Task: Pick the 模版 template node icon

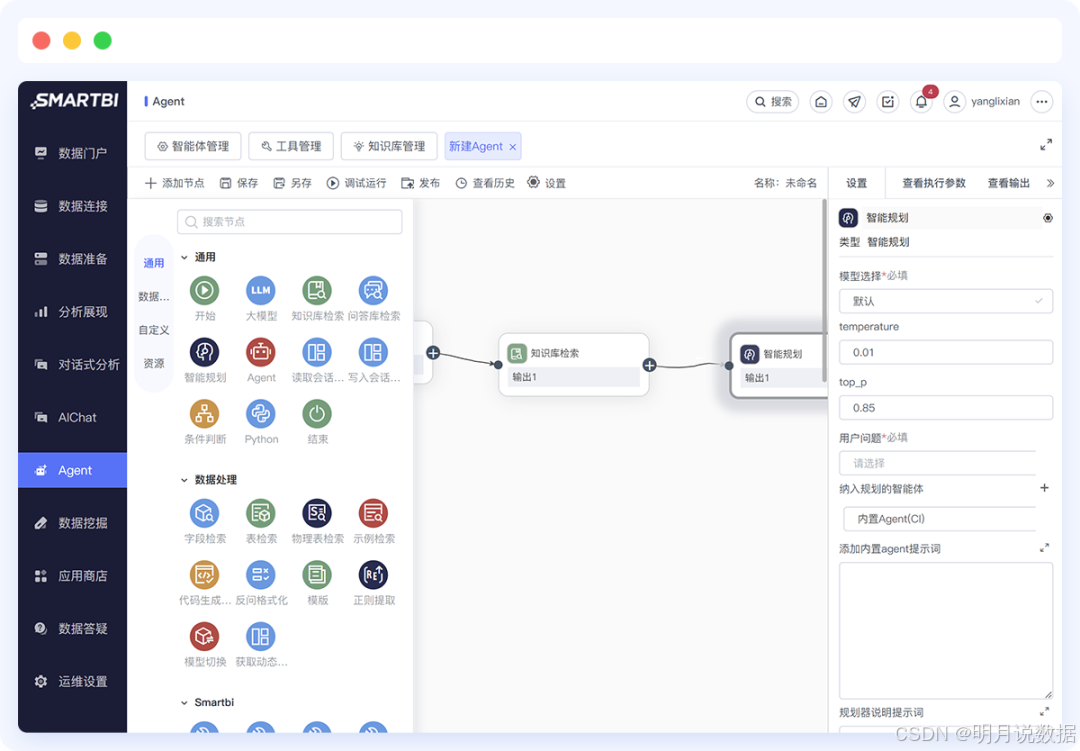Action: coord(317,575)
